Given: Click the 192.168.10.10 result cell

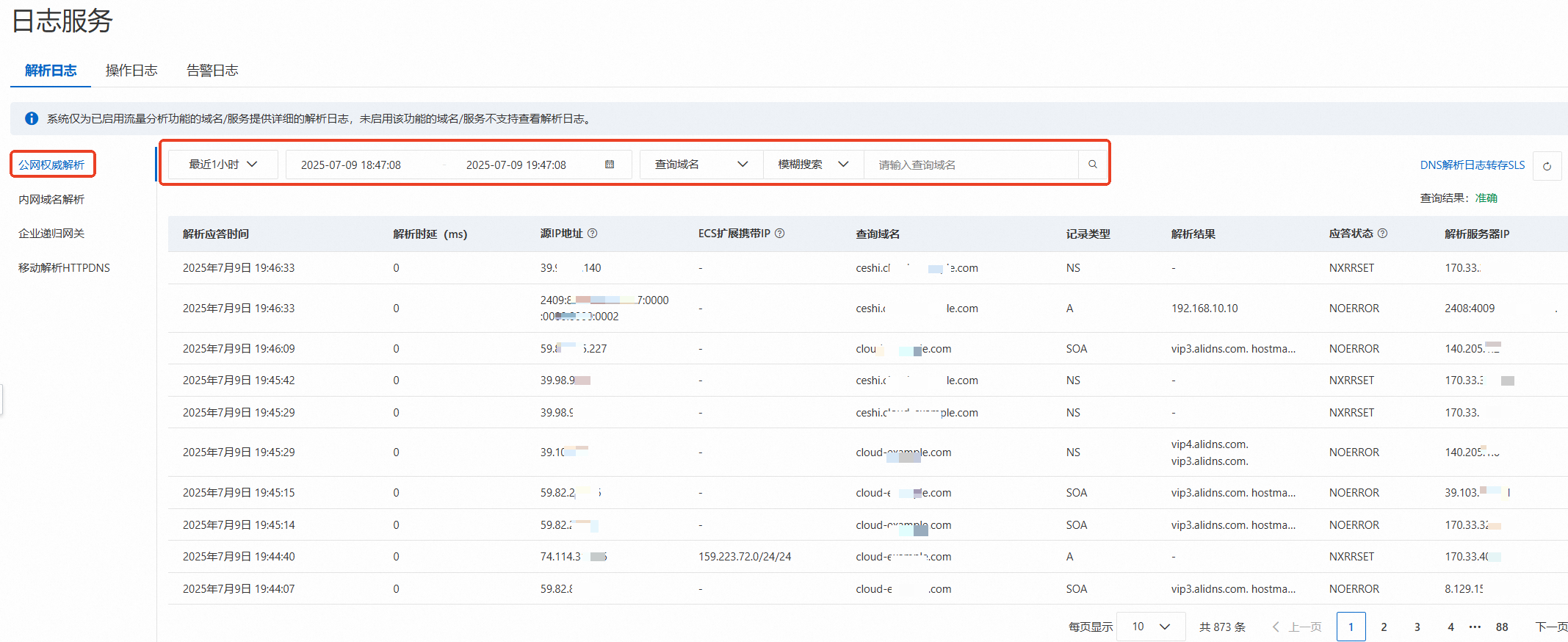Looking at the screenshot, I should [1204, 309].
